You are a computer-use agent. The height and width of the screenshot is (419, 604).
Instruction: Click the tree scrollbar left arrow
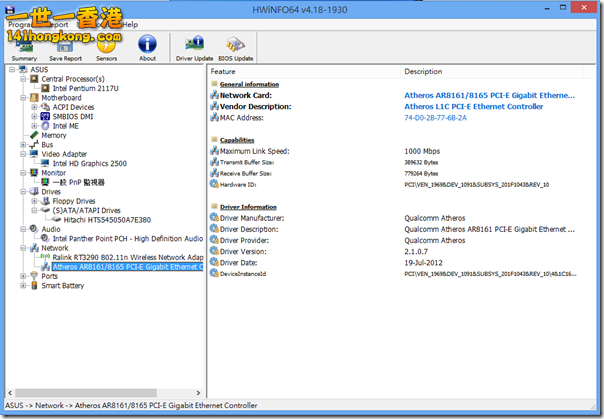[x=10, y=393]
